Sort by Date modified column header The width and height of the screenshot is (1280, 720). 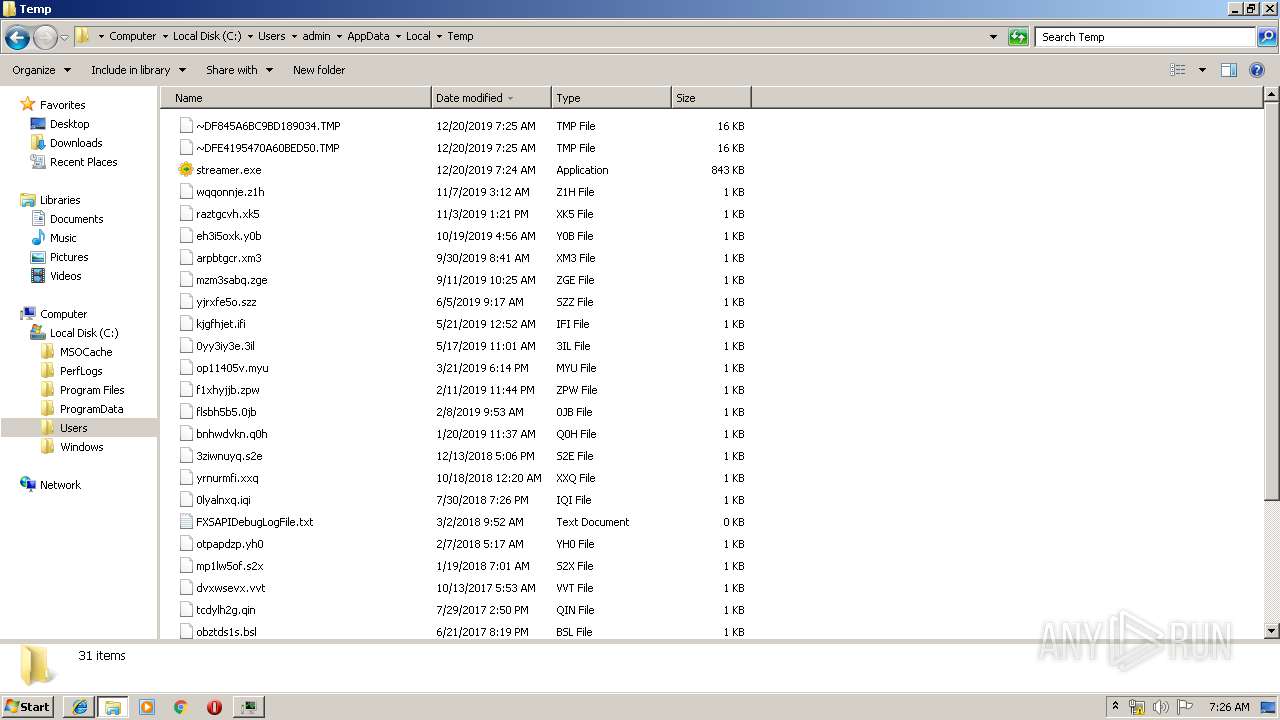(491, 98)
